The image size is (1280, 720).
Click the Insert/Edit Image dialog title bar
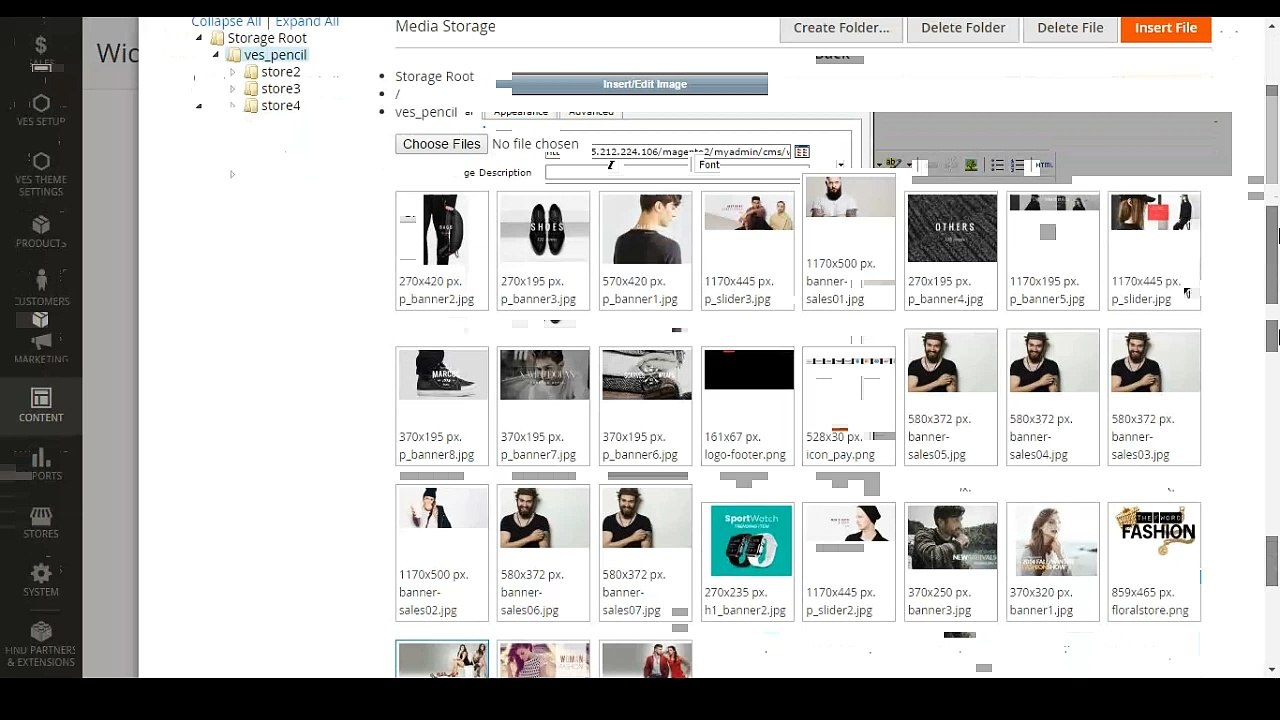point(640,84)
